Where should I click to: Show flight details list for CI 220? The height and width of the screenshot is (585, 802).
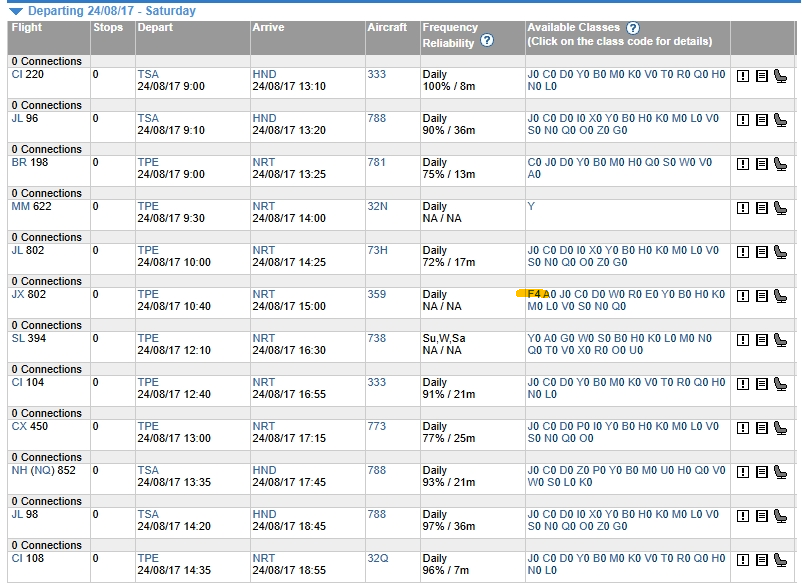click(762, 76)
